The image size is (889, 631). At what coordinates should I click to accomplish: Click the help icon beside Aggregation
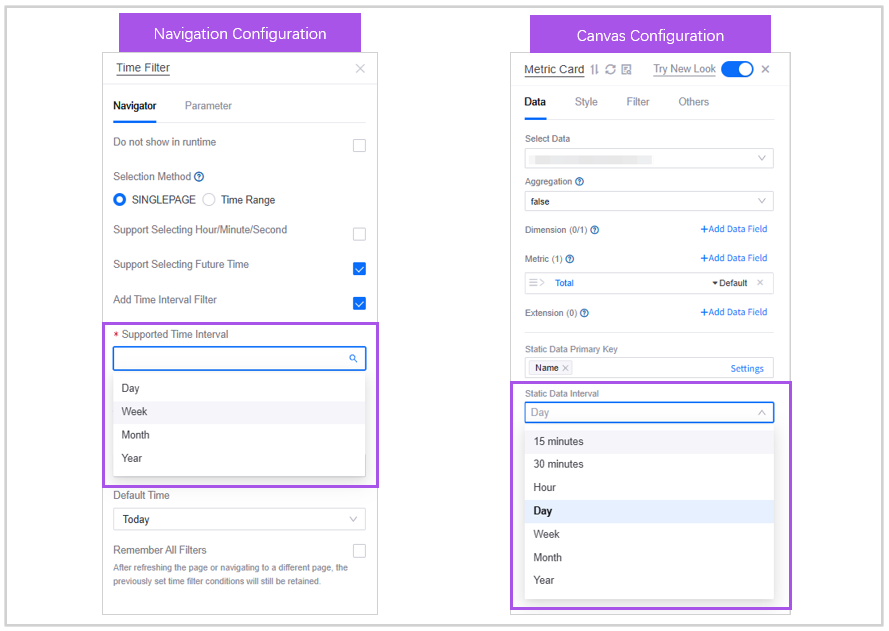(580, 182)
